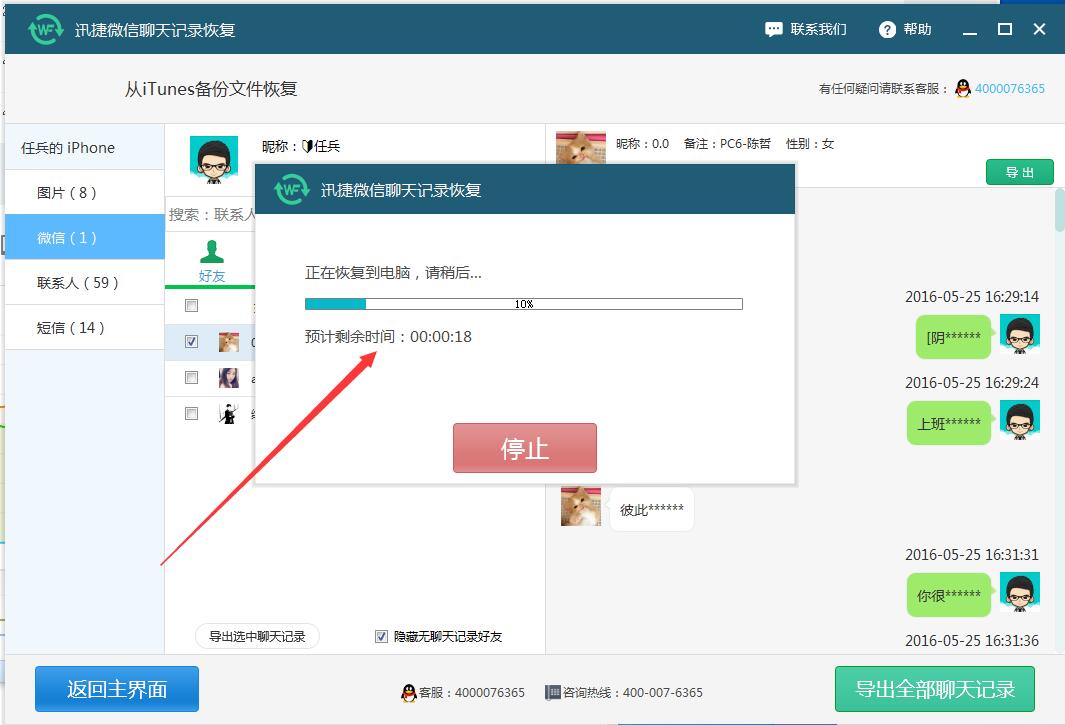The image size is (1065, 725).
Task: Click the 4000076365 customer service link
Action: 1009,88
